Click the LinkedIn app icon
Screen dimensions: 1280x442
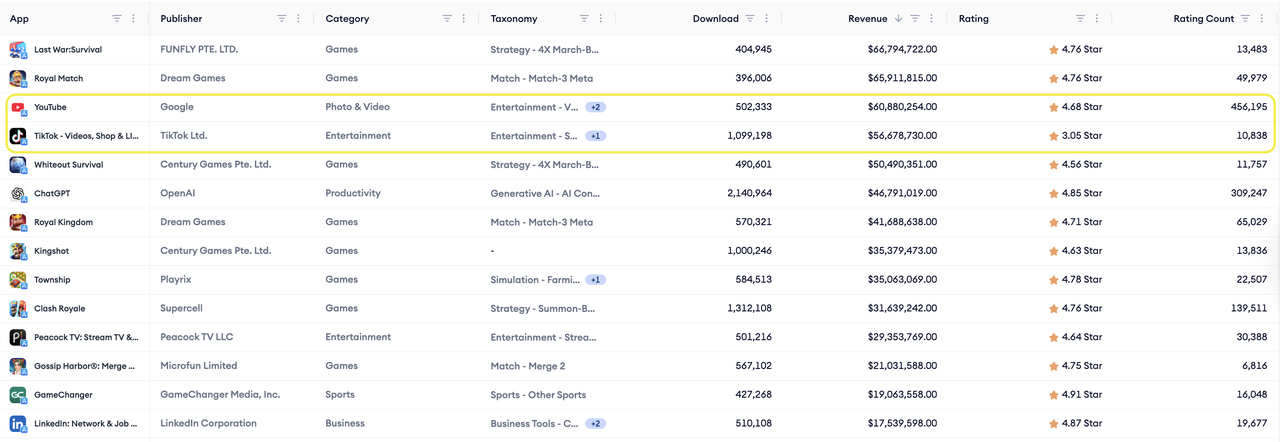coord(18,424)
